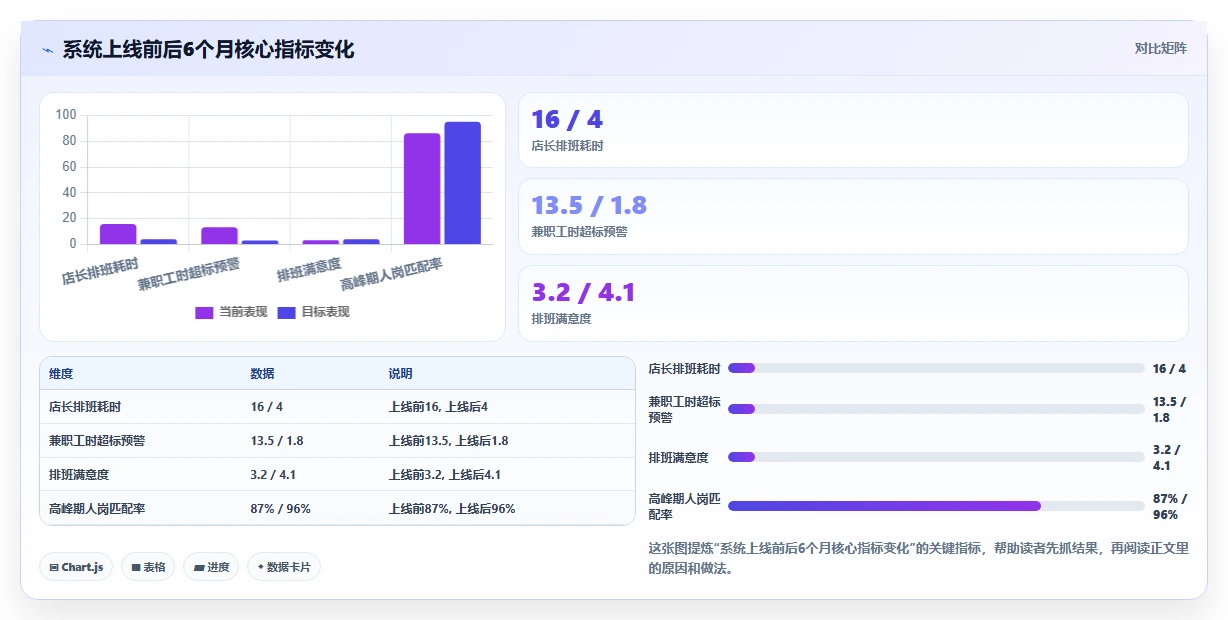Click the 高峰期人岗匹配率 progress bar
Viewport: 1228px width, 620px height.
pyautogui.click(x=936, y=506)
